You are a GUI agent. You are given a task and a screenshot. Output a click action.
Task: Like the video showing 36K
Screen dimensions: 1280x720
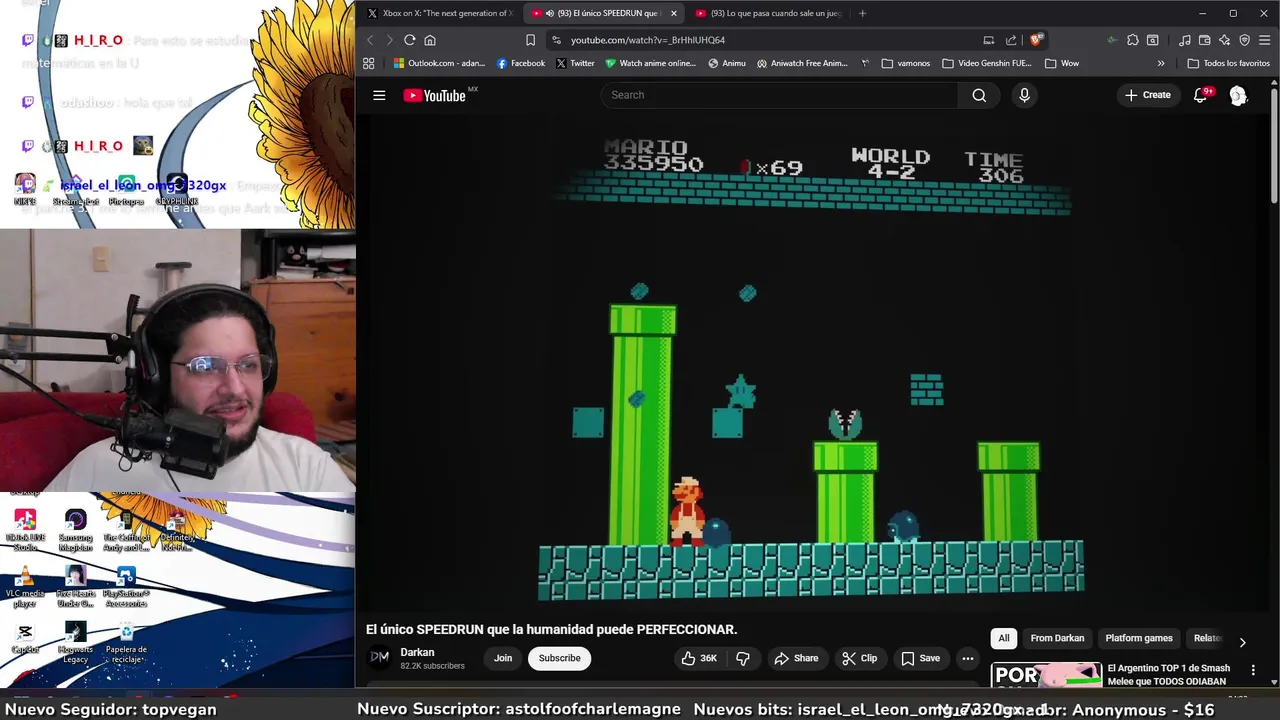click(699, 658)
